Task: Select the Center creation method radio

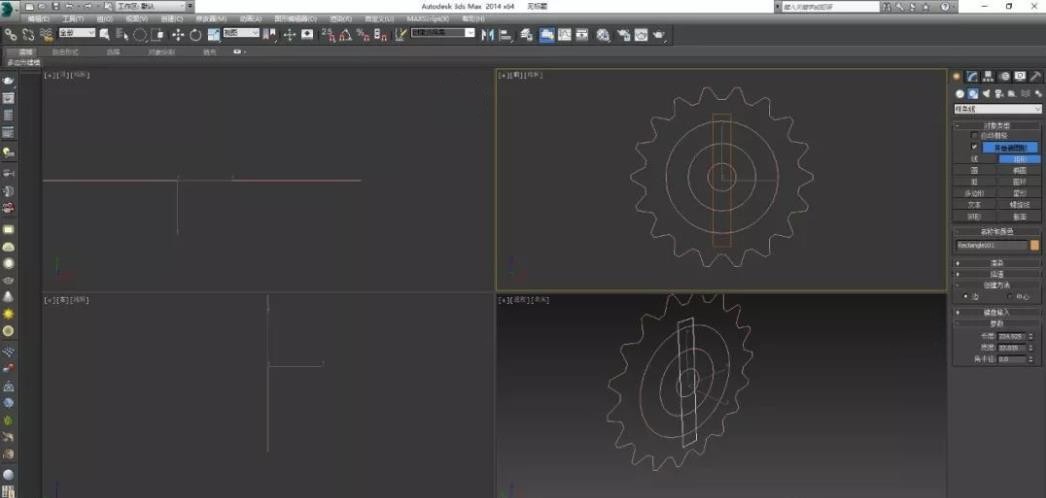Action: pyautogui.click(x=1005, y=297)
